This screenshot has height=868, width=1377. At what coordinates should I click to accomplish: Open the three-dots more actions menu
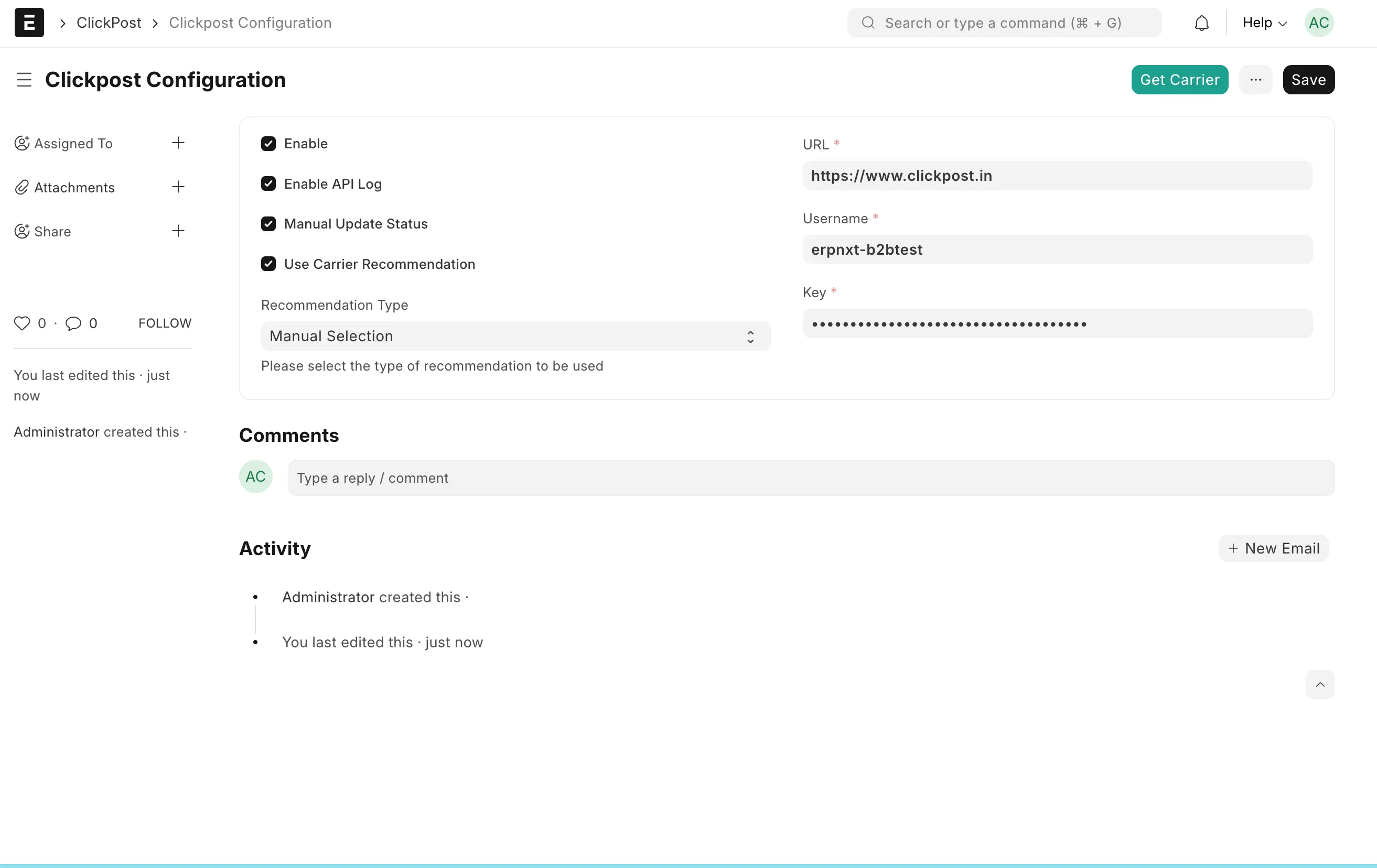[1256, 80]
